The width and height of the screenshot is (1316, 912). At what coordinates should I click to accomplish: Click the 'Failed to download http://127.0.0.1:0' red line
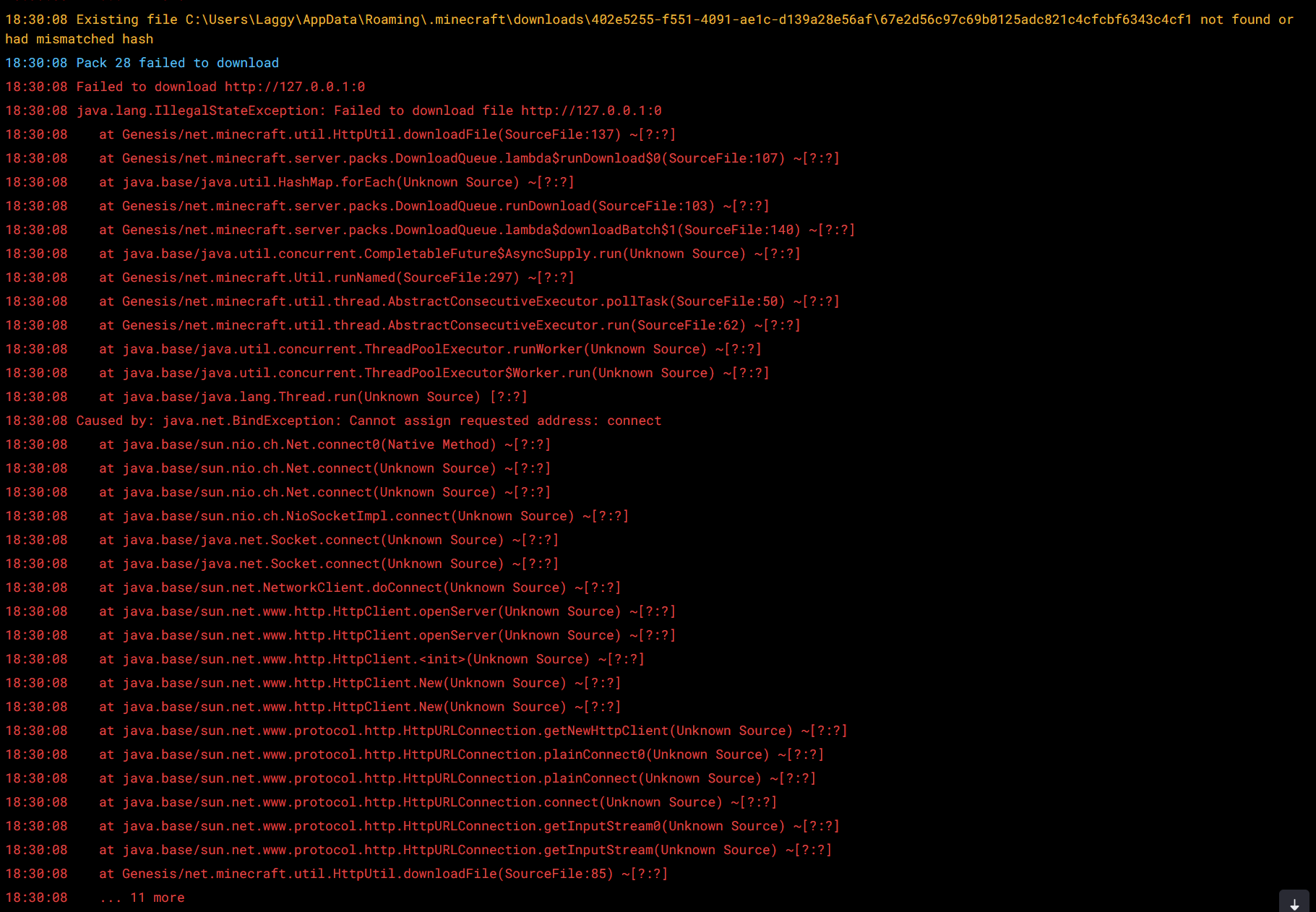220,87
